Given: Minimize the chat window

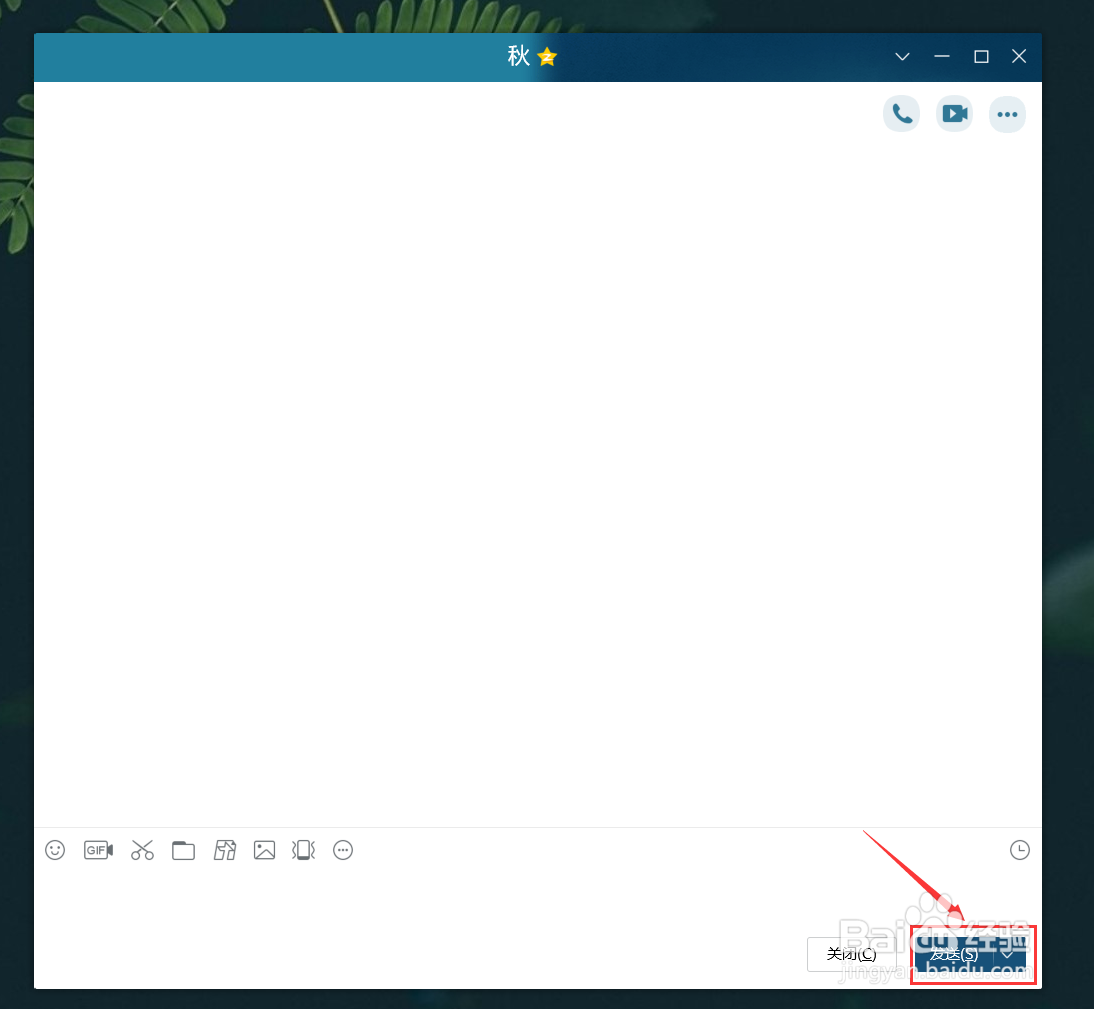Looking at the screenshot, I should click(x=942, y=57).
